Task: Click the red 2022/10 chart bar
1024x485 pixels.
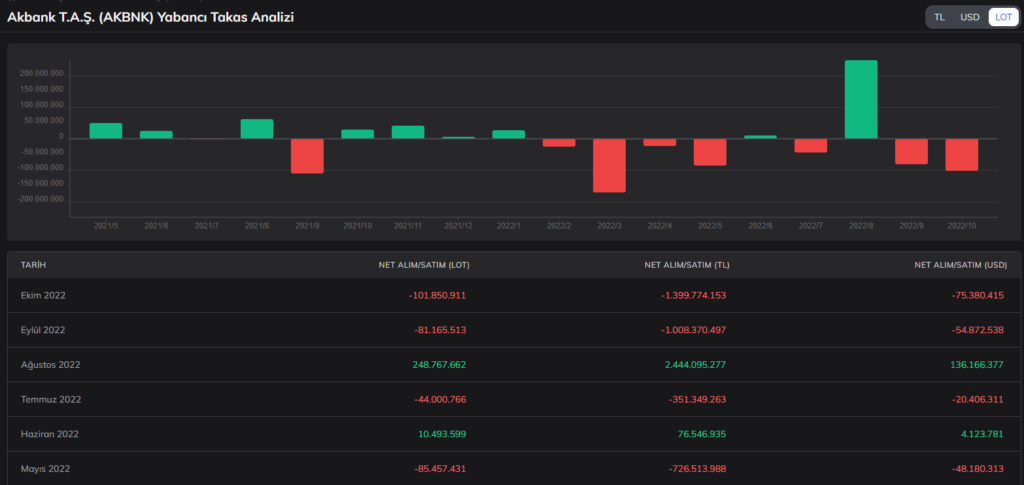Action: tap(962, 155)
